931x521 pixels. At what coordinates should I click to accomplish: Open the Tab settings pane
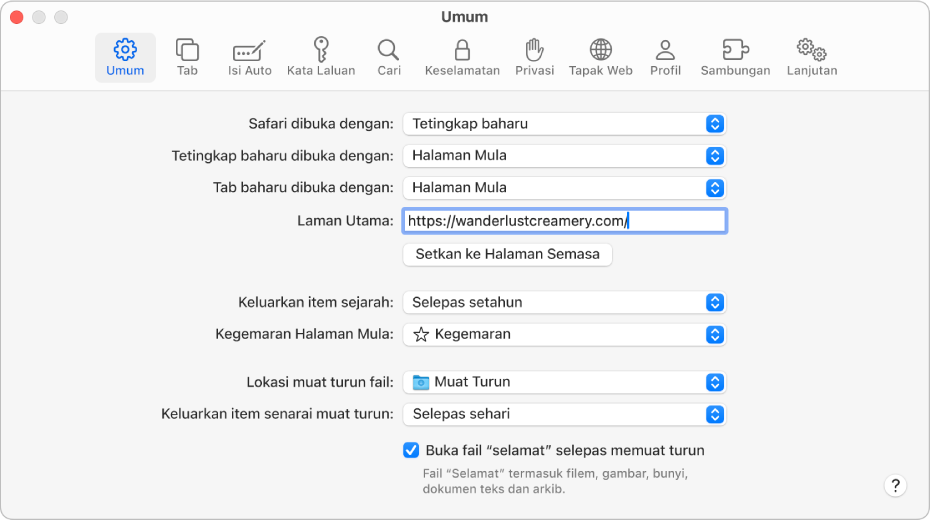click(187, 57)
